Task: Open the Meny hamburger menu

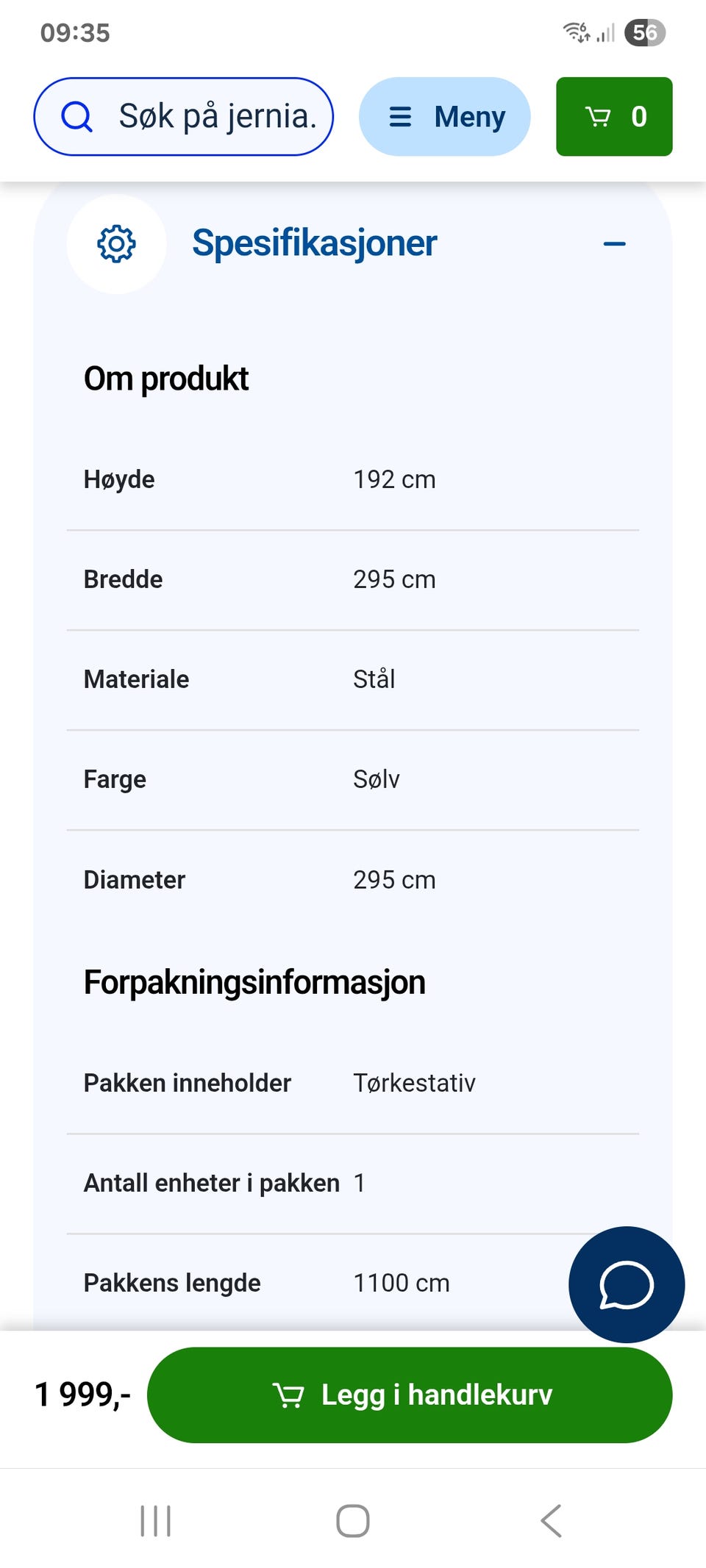Action: point(444,116)
